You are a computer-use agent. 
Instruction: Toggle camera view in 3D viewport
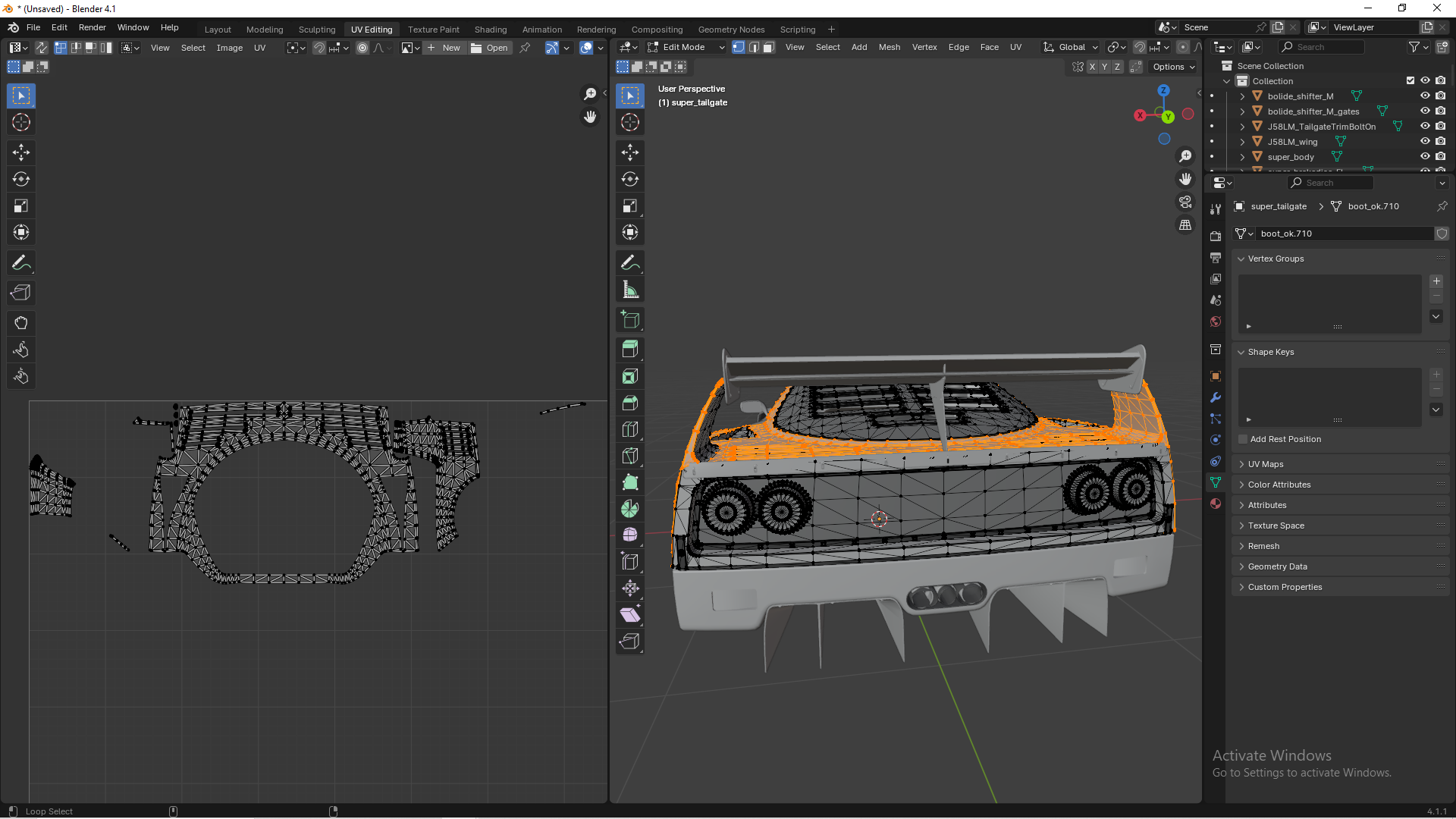click(1185, 202)
